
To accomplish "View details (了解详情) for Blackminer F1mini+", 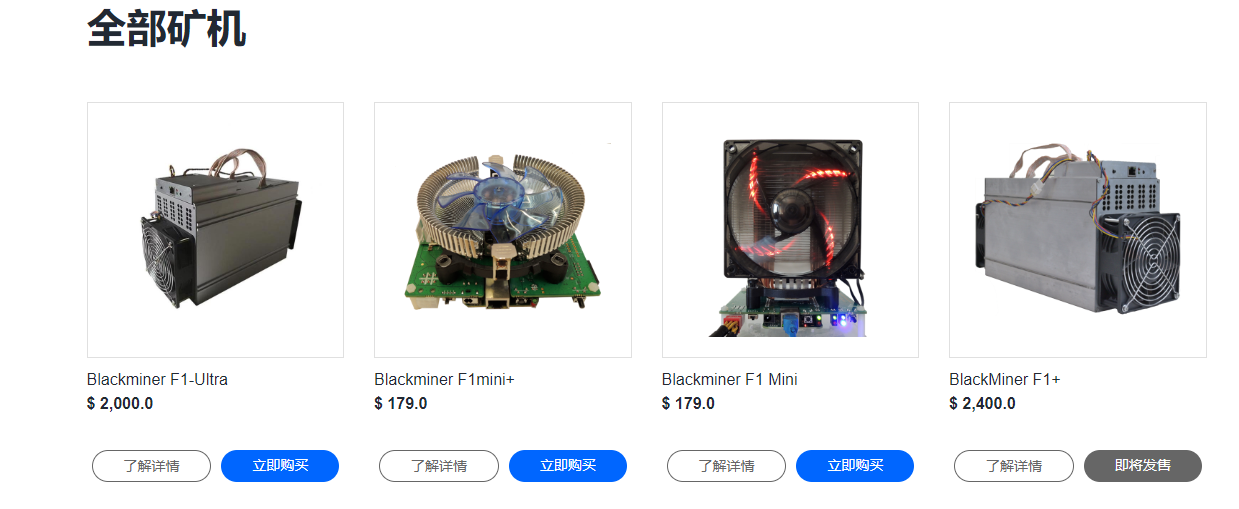I will click(x=439, y=466).
